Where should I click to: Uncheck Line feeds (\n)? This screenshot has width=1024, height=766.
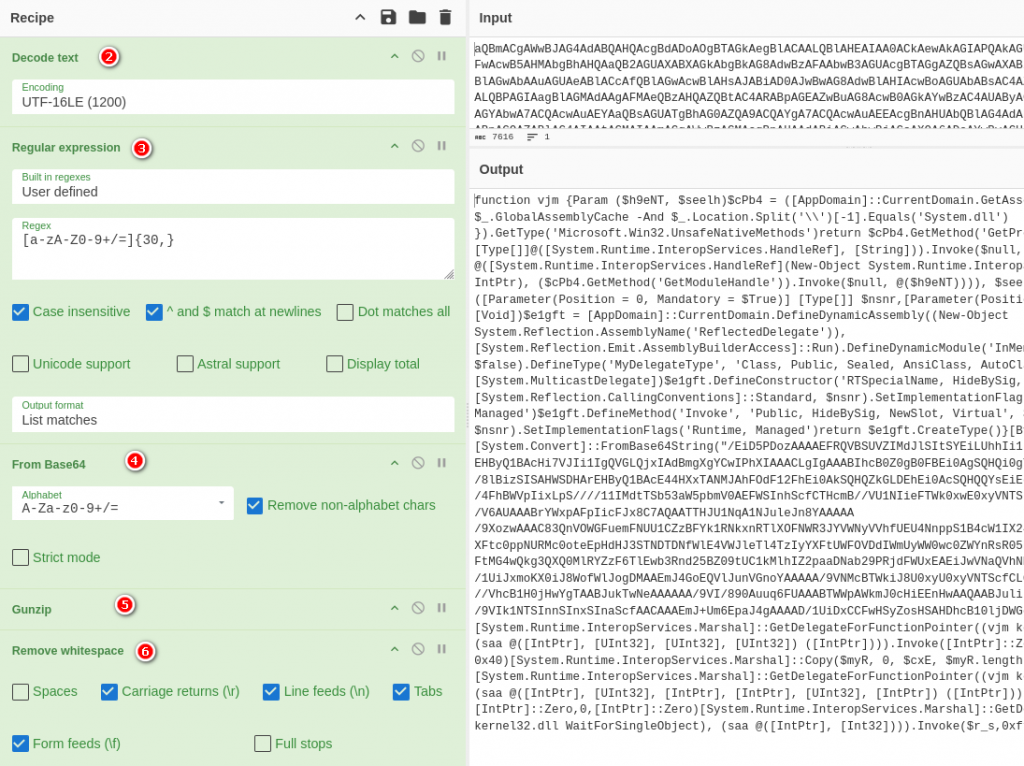[271, 692]
